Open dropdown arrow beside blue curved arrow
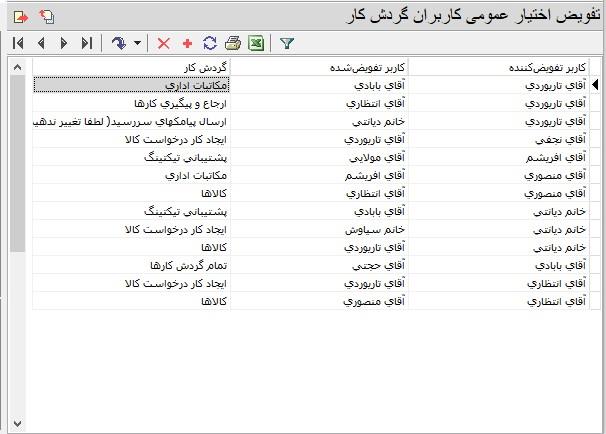 (x=137, y=44)
